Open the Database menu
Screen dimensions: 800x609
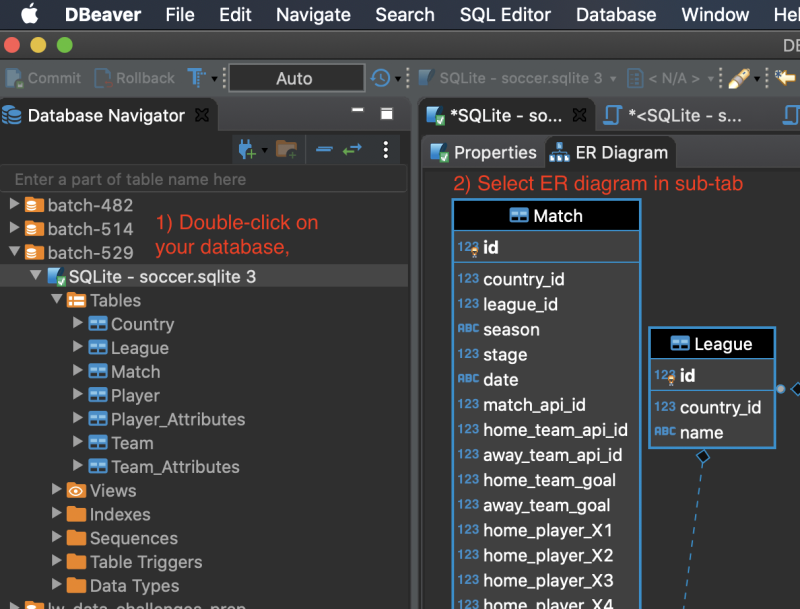click(x=616, y=15)
